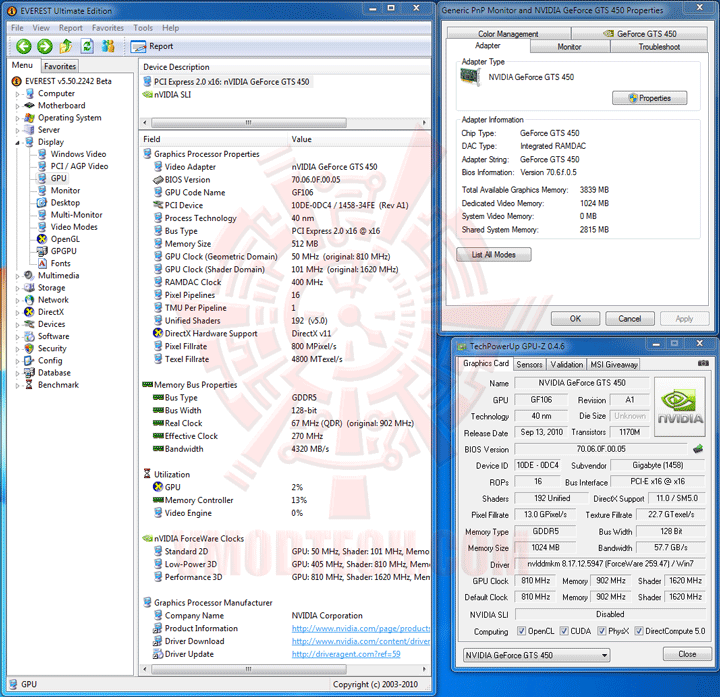Toggle the CUDA checkbox in GPU-Z

point(564,631)
